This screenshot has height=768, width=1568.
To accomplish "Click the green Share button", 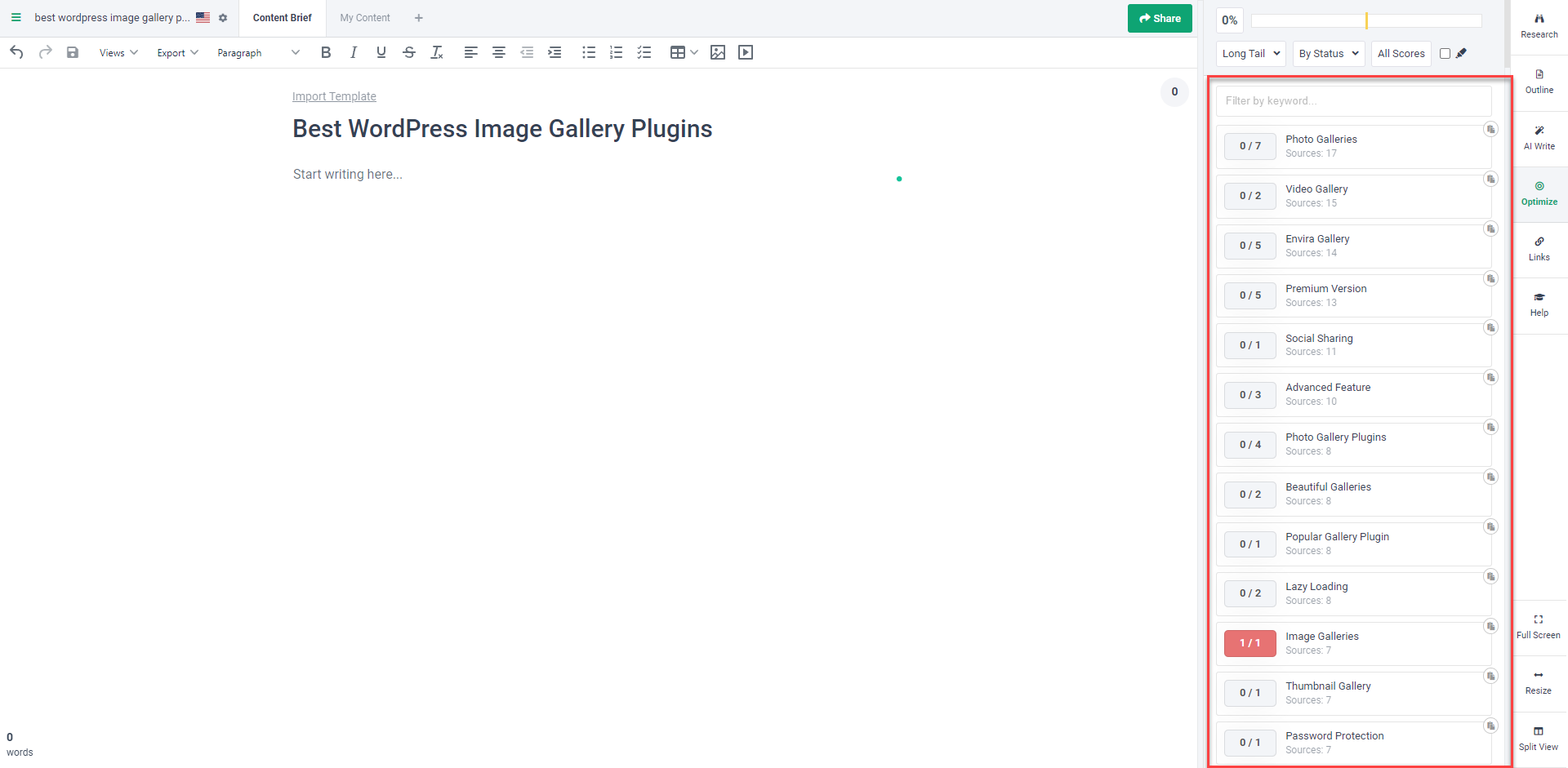I will coord(1160,18).
